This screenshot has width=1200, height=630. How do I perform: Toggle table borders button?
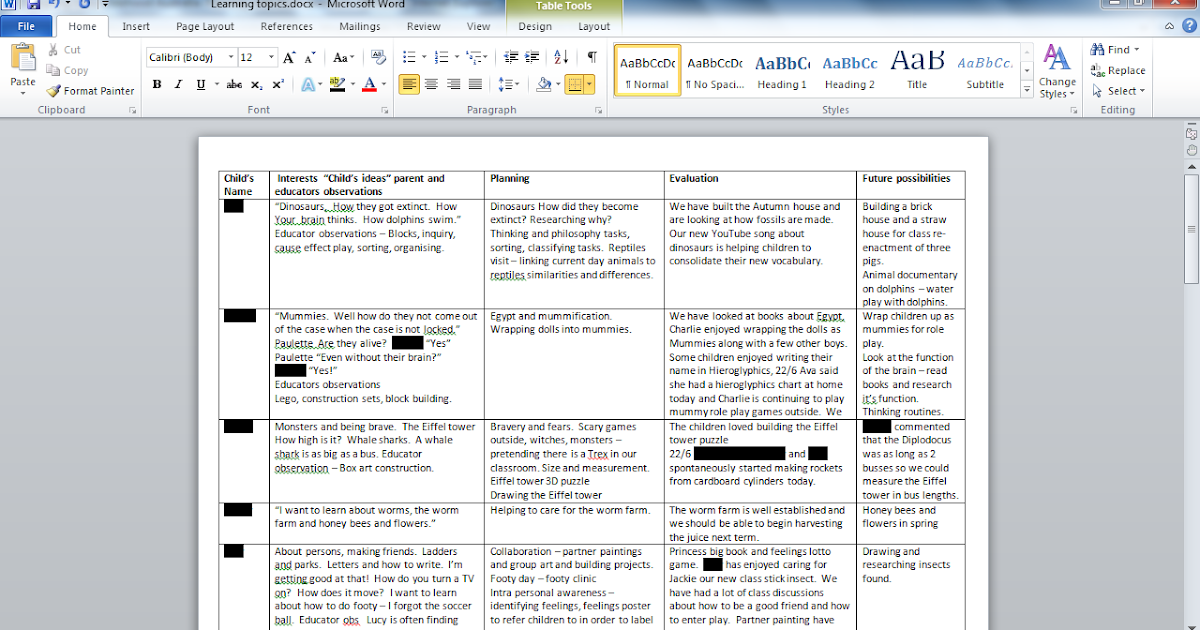(574, 85)
